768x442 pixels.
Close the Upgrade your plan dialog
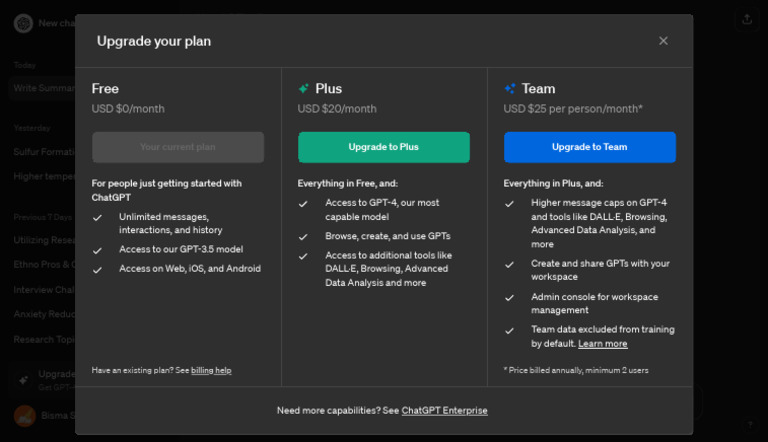click(x=663, y=41)
